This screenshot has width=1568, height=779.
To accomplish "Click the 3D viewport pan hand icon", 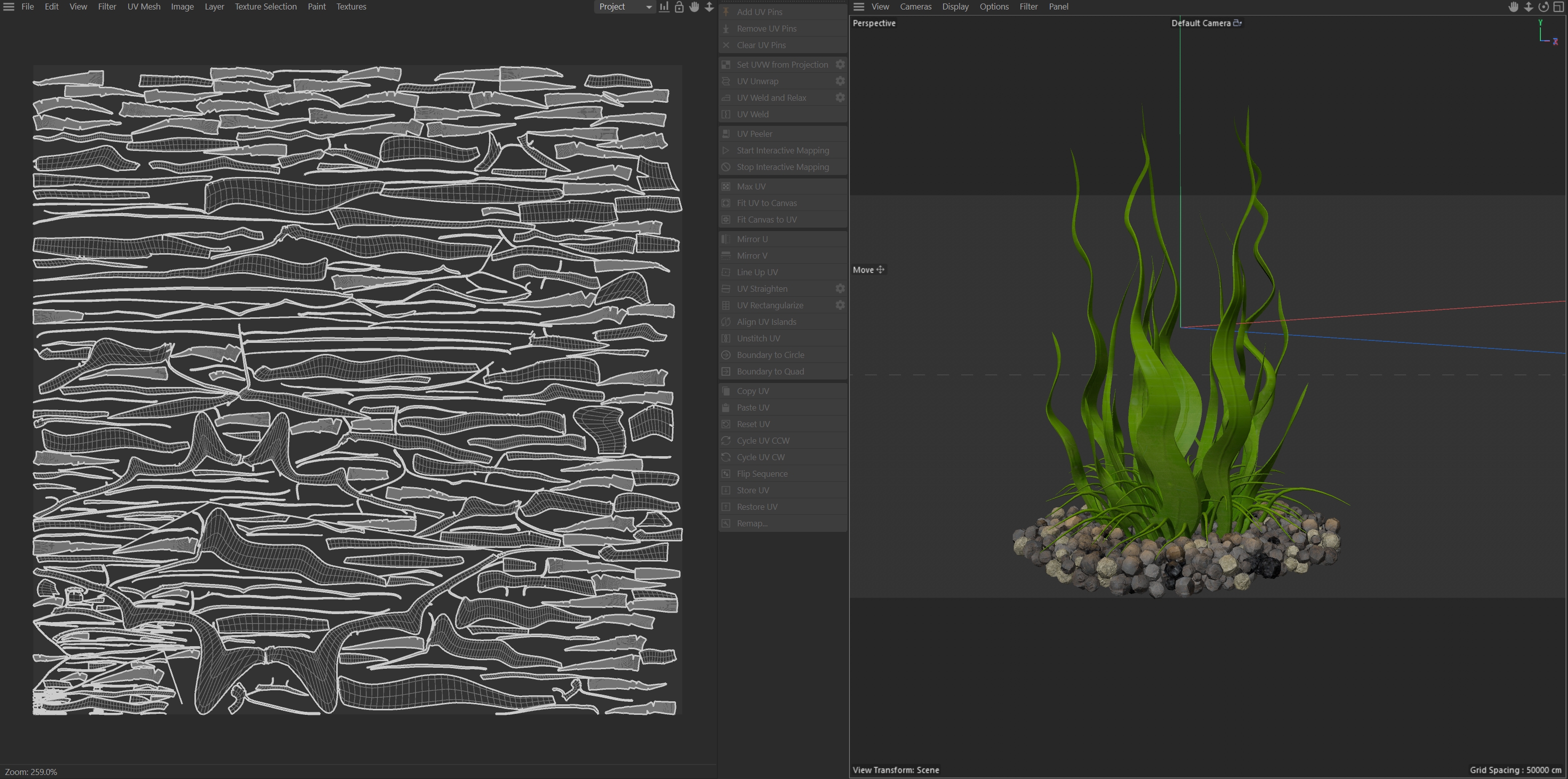I will (x=1513, y=7).
